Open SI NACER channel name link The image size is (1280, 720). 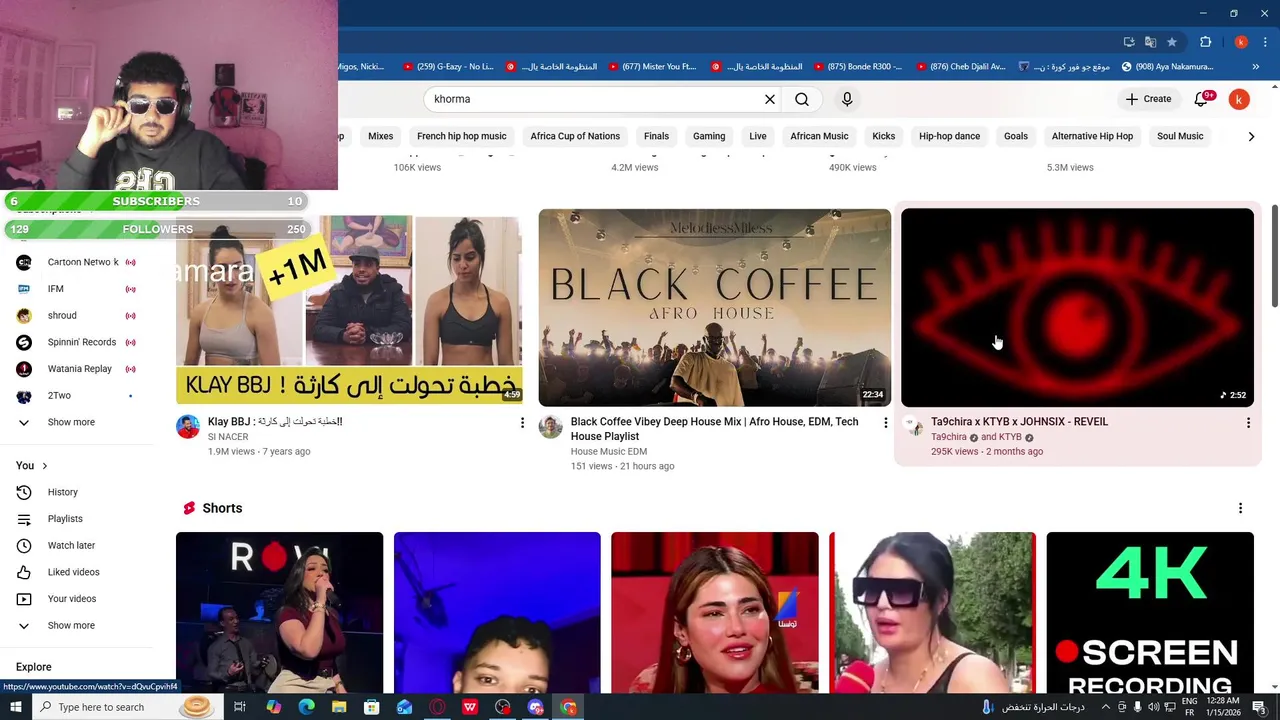pyautogui.click(x=228, y=437)
